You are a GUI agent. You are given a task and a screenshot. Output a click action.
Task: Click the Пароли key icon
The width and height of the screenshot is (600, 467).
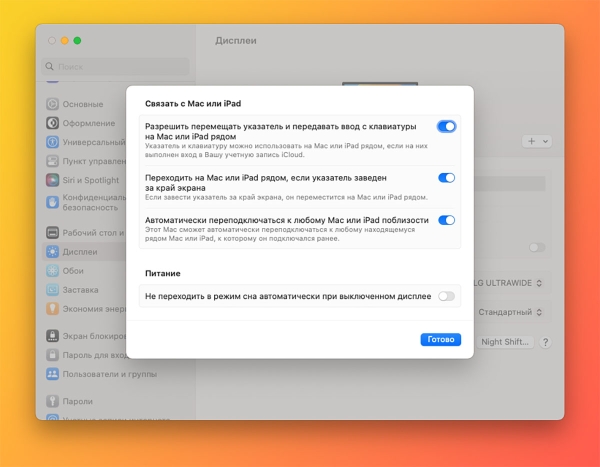(52, 401)
